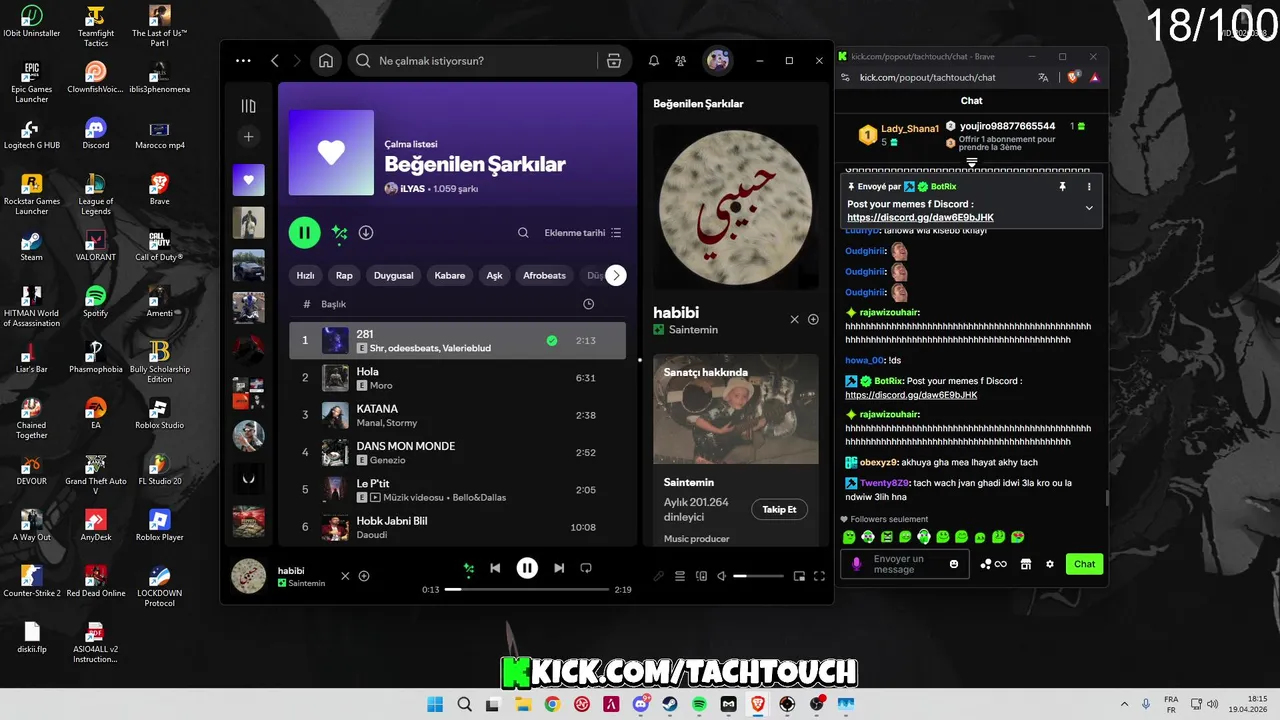The height and width of the screenshot is (720, 1280).
Task: Open the Kick chat shop icon
Action: click(x=1025, y=564)
